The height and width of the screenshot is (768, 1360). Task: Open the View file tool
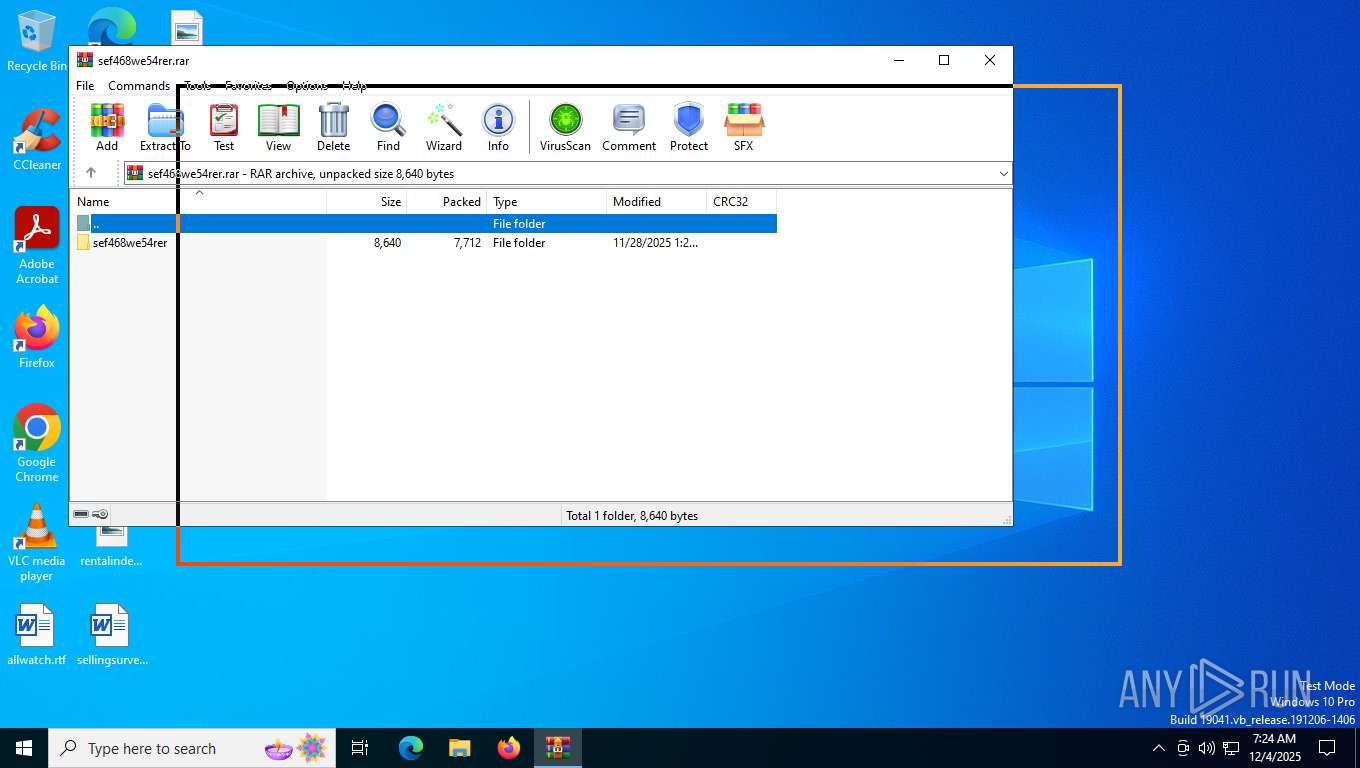click(278, 128)
